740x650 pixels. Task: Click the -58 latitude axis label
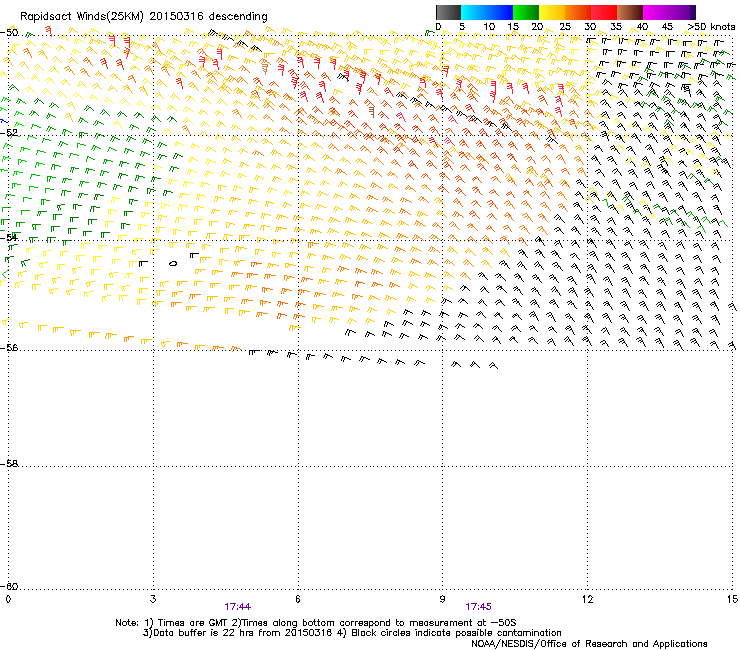coord(9,464)
